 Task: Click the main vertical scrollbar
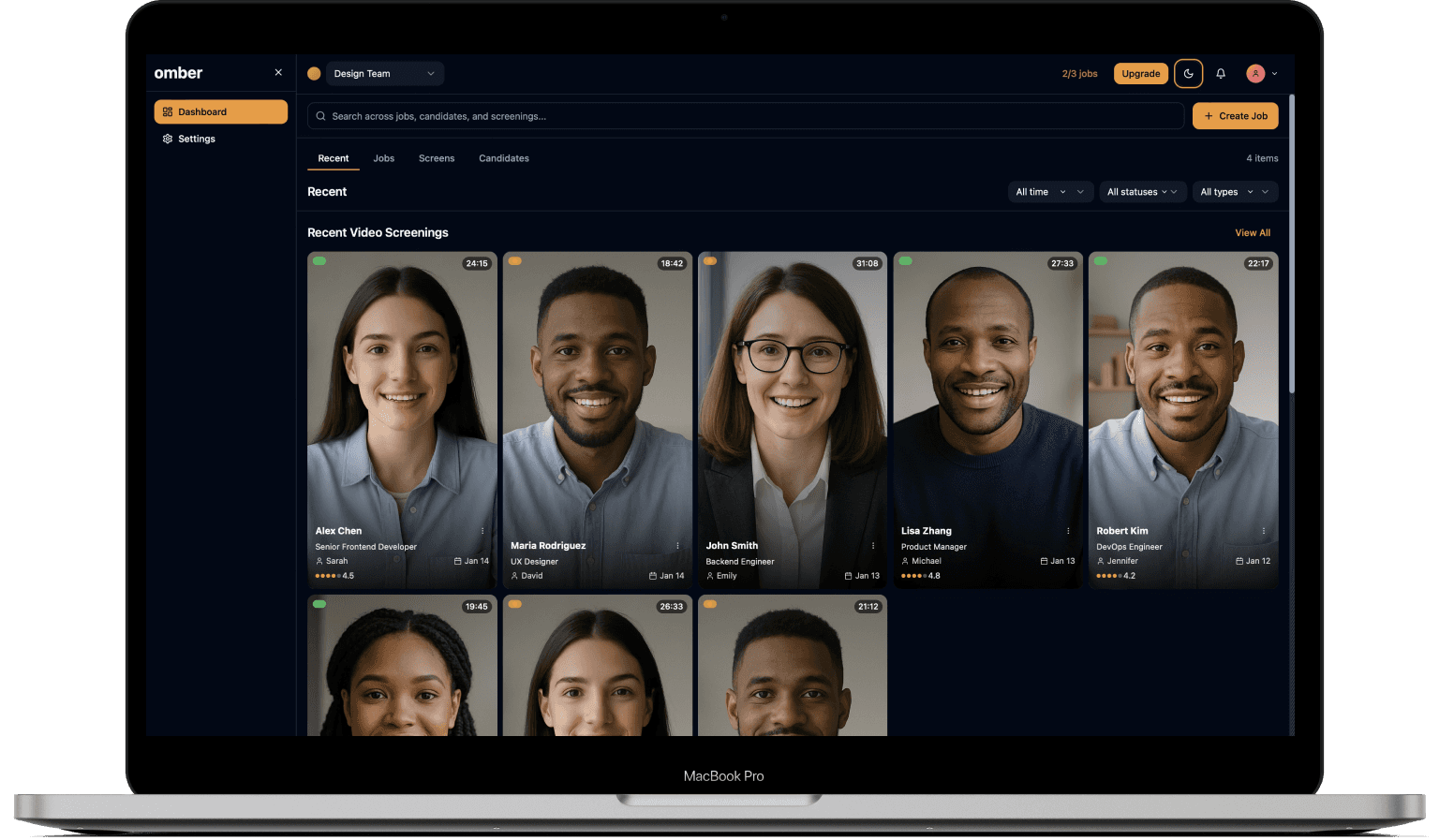coord(1292,243)
